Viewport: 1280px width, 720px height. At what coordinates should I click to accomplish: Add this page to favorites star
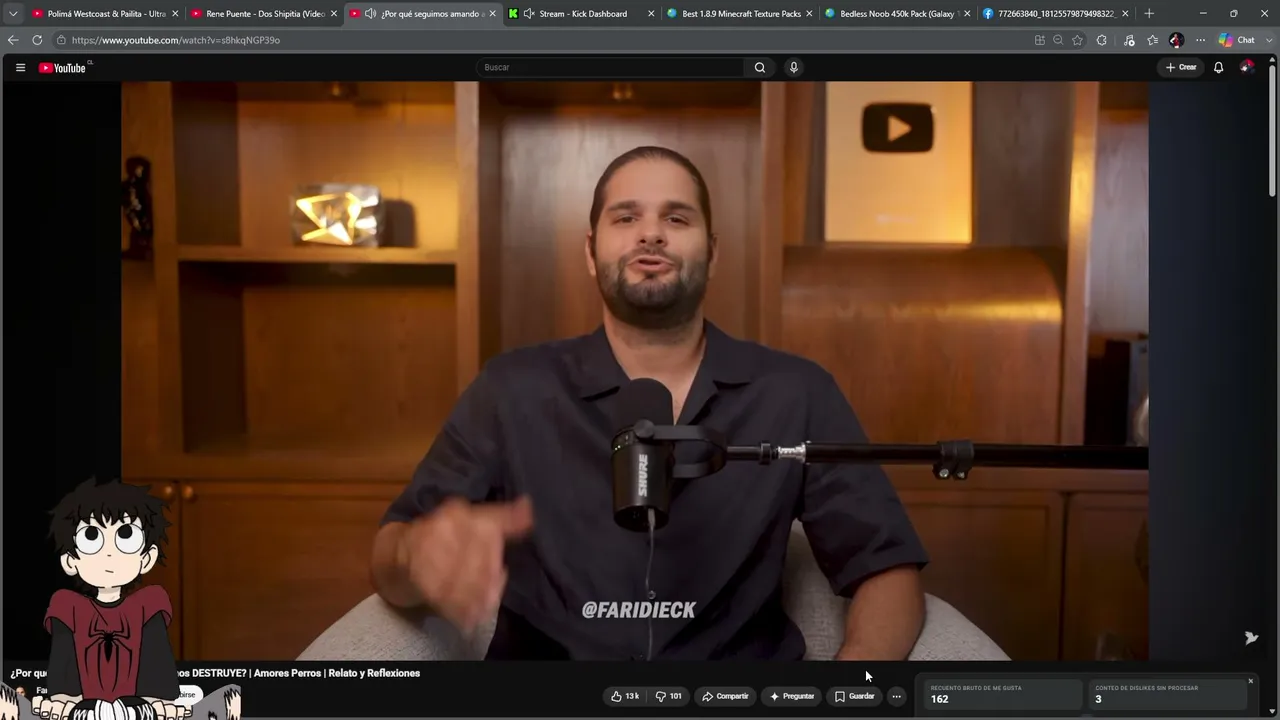point(1077,40)
